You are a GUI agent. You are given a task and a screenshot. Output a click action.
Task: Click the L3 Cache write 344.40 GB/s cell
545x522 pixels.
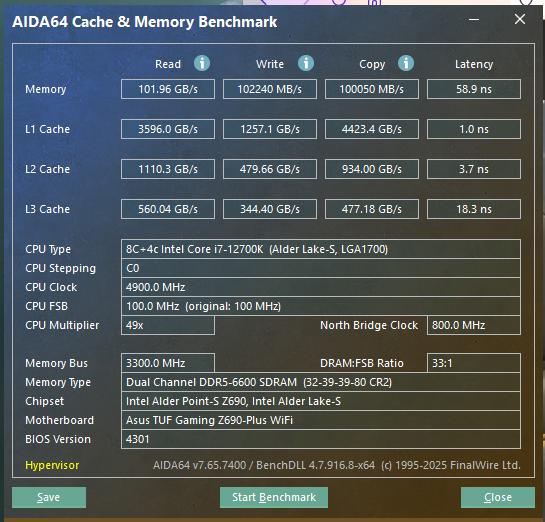click(x=270, y=209)
